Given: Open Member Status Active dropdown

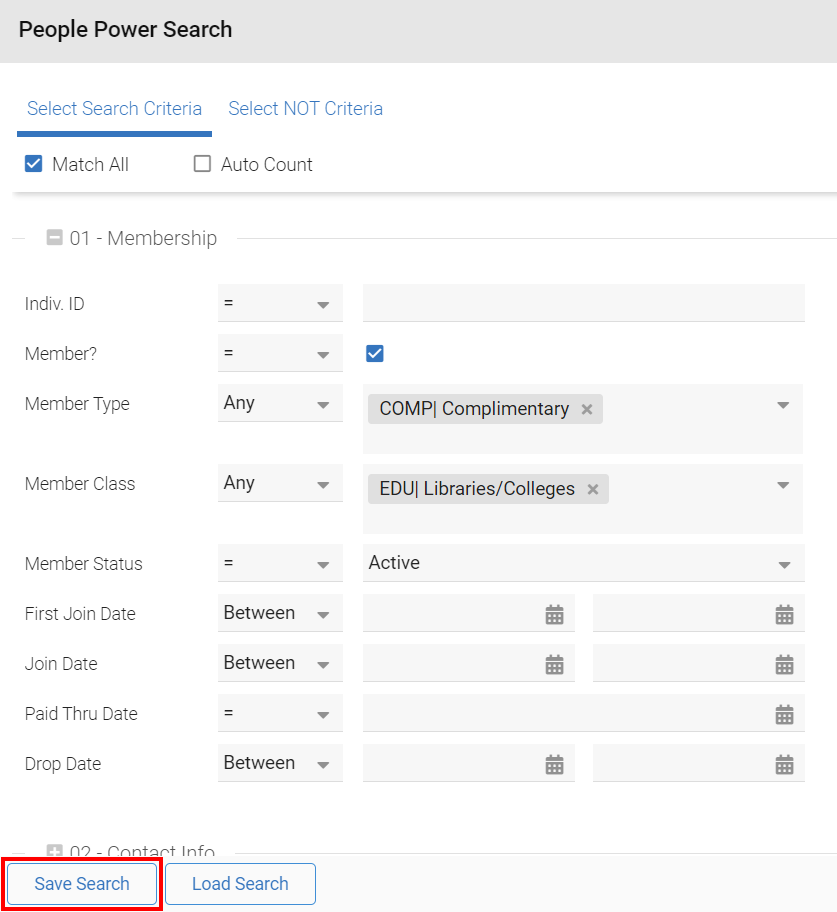Looking at the screenshot, I should [x=583, y=563].
